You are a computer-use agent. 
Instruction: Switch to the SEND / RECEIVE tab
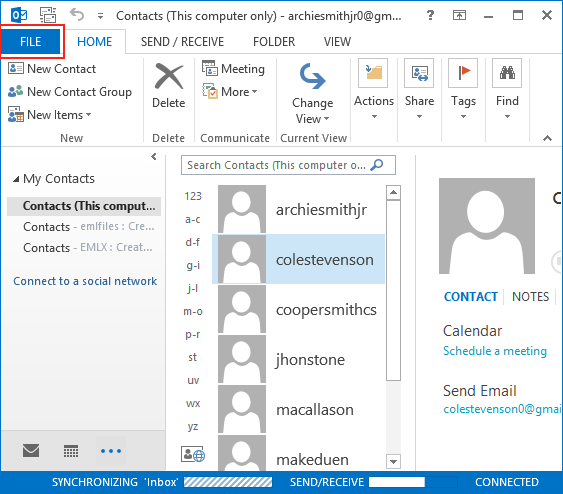click(182, 42)
